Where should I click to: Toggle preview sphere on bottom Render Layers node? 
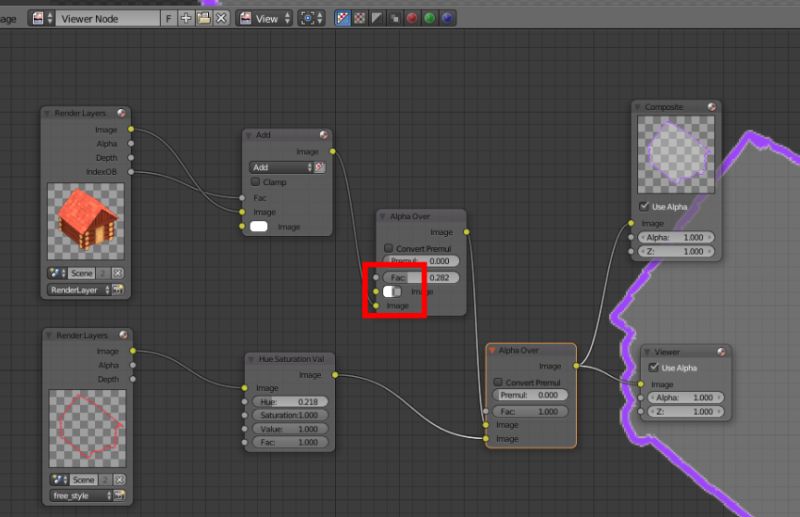[x=123, y=335]
